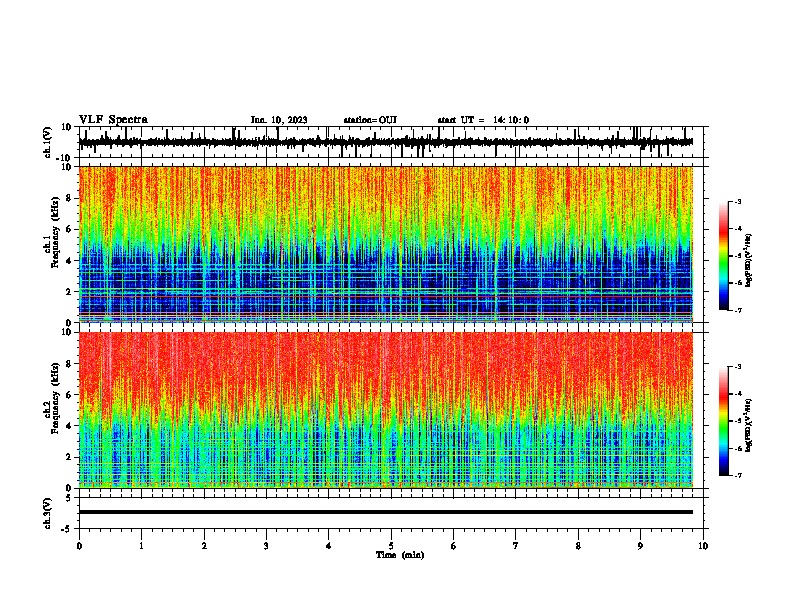Image resolution: width=792 pixels, height=612 pixels.
Task: Click the "VLF Spectra" title text
Action: [x=113, y=120]
